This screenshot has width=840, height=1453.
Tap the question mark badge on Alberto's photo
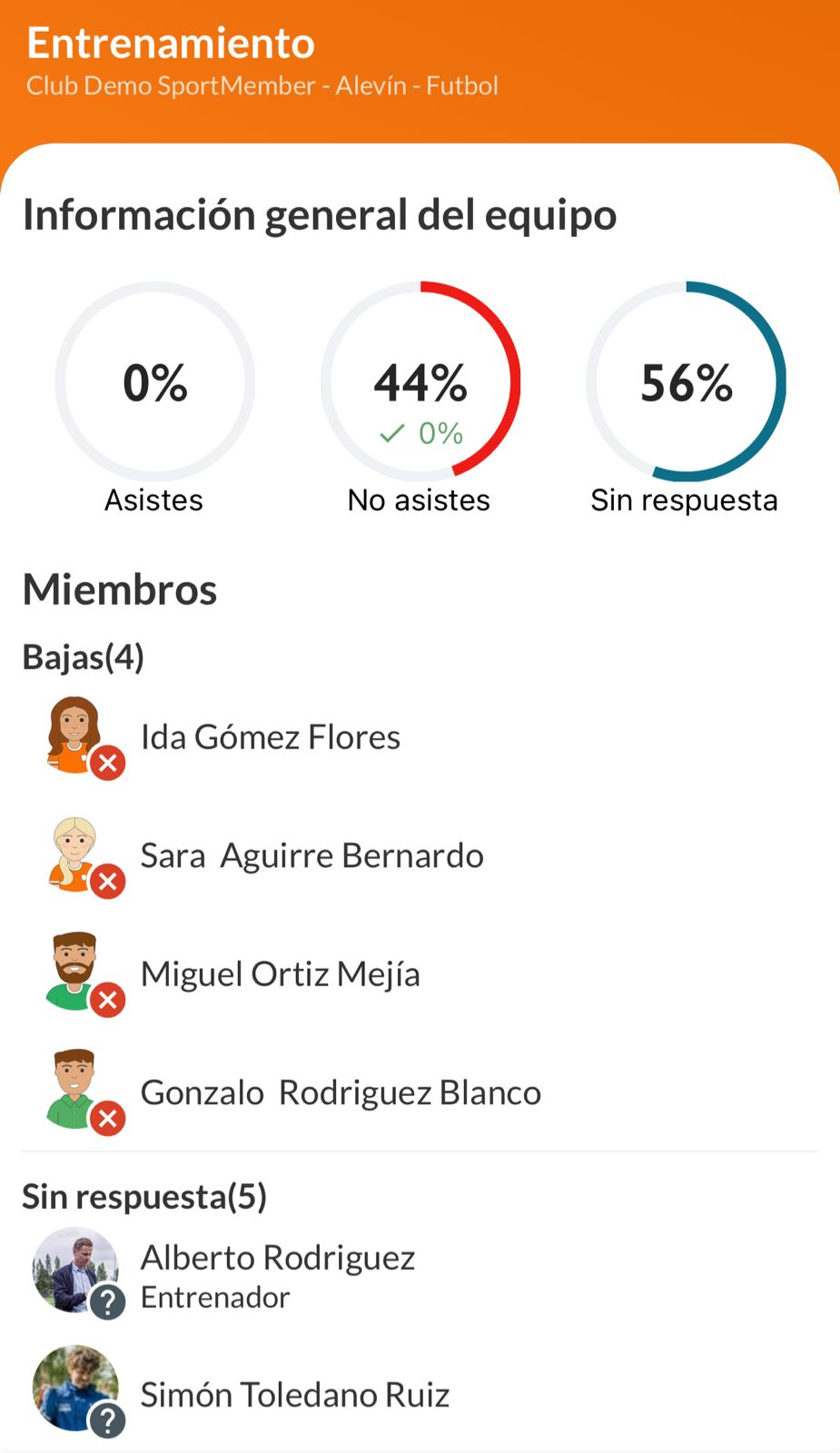click(108, 1302)
